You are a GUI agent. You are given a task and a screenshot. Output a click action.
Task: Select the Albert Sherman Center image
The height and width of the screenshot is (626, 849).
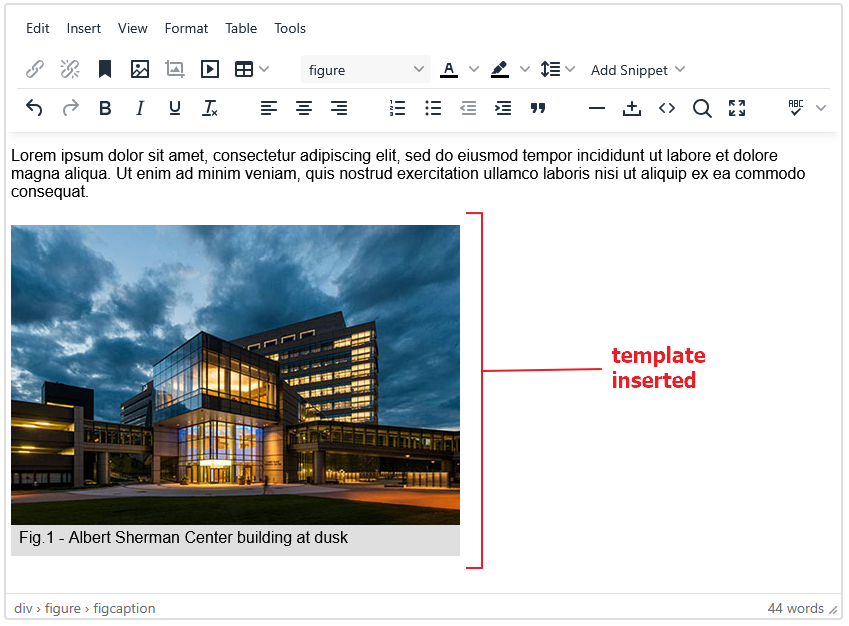235,375
